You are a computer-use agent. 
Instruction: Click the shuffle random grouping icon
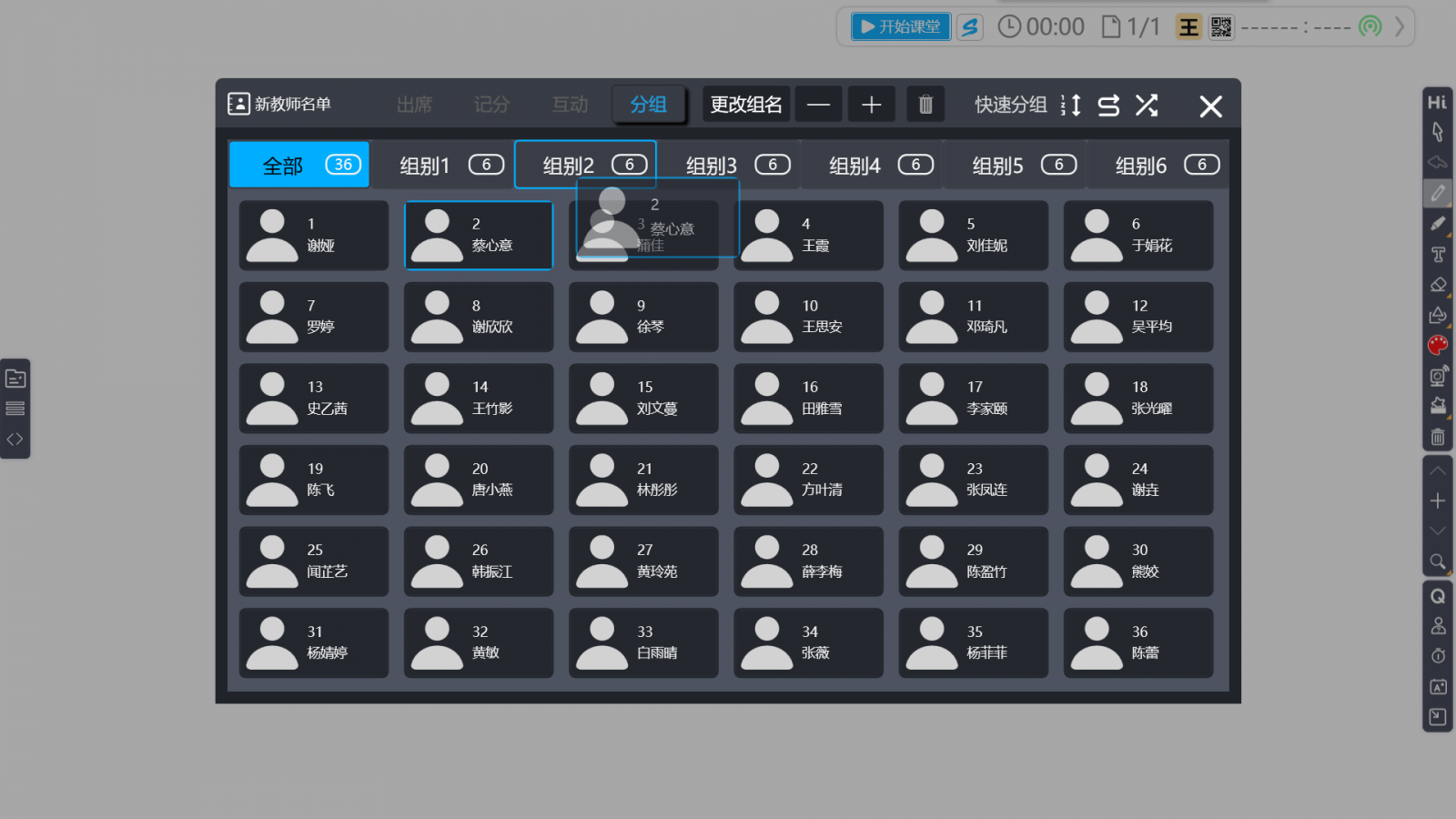pyautogui.click(x=1147, y=106)
